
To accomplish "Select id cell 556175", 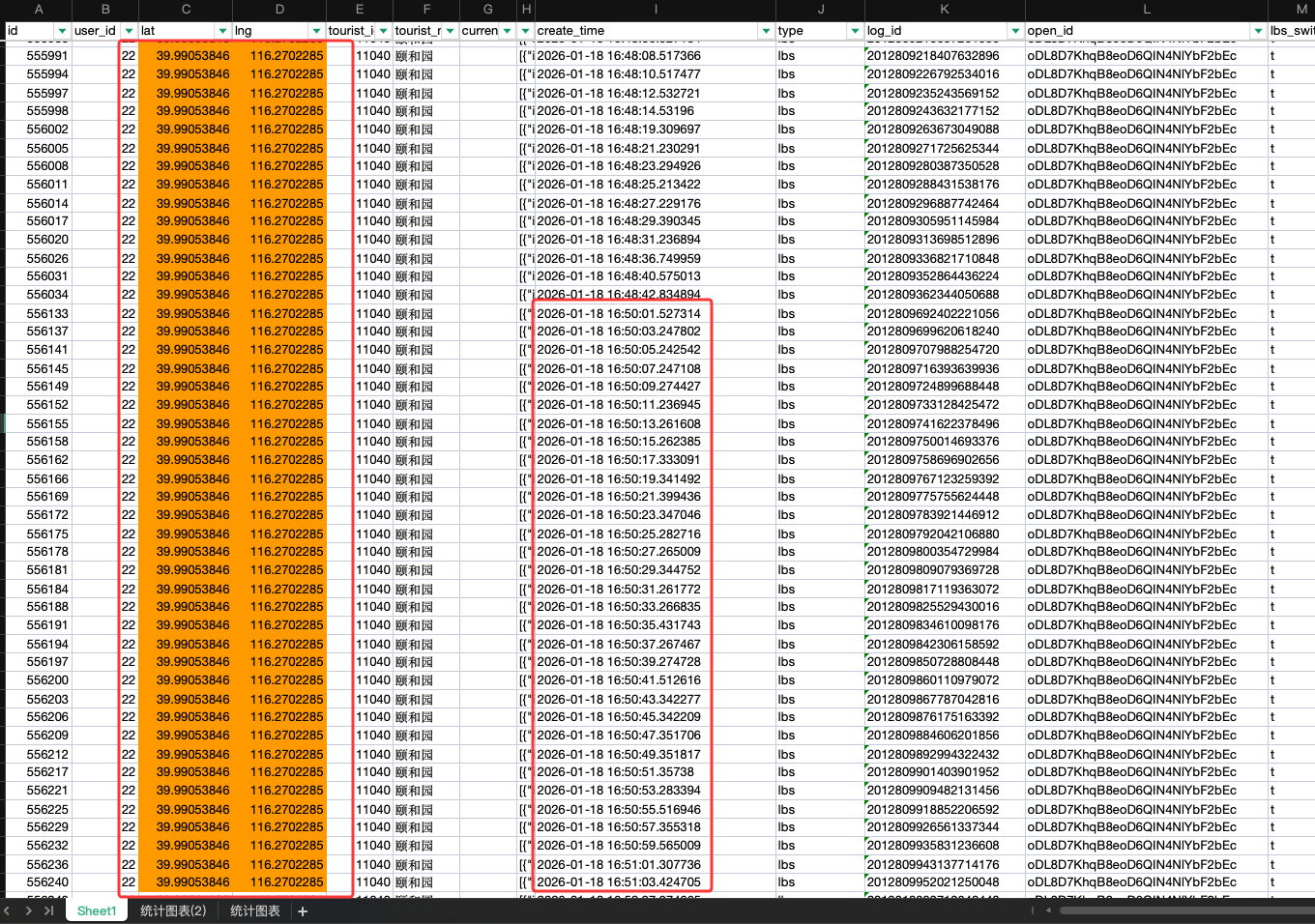I will [39, 534].
